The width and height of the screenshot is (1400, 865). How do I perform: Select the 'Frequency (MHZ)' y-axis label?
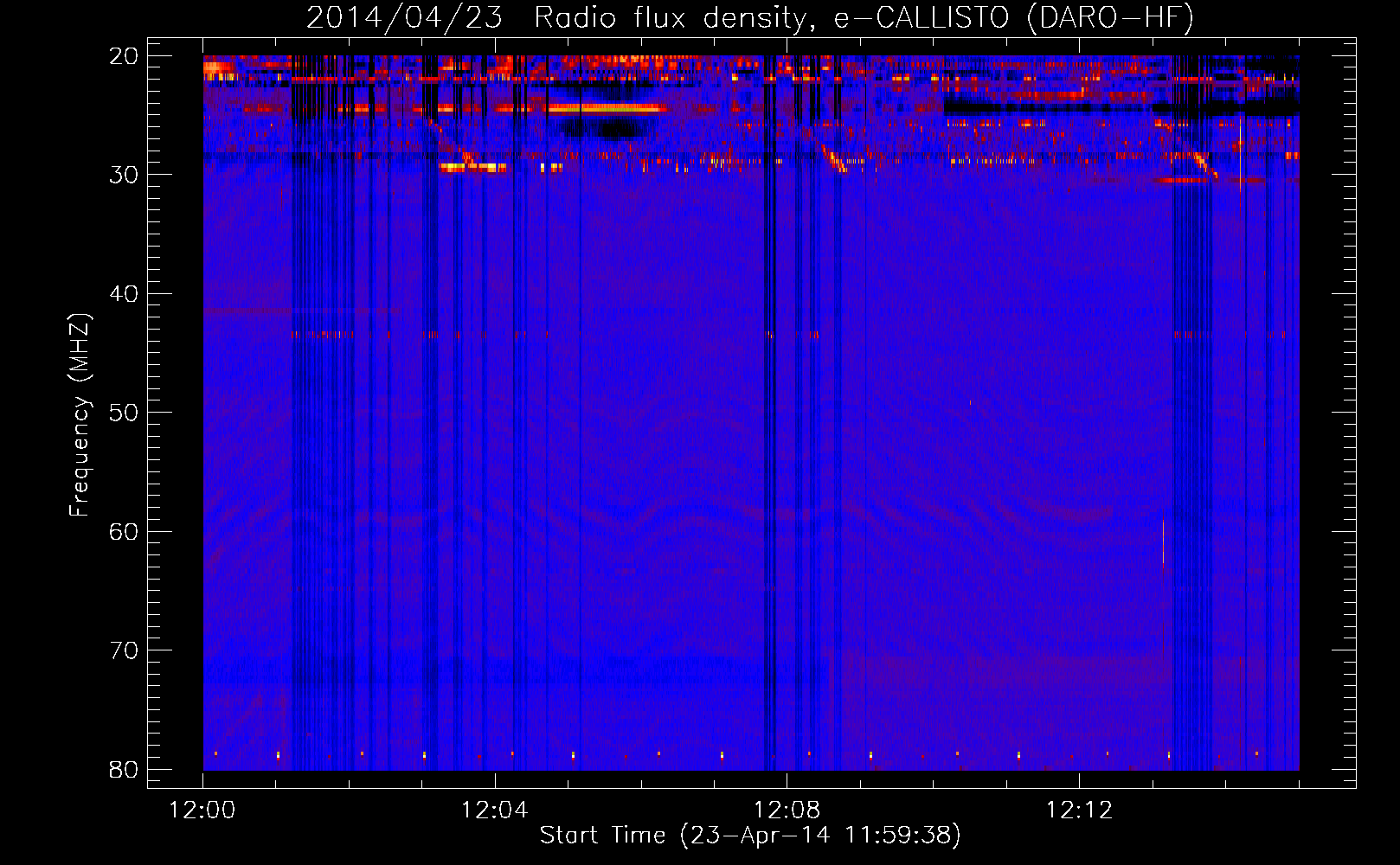(80, 415)
